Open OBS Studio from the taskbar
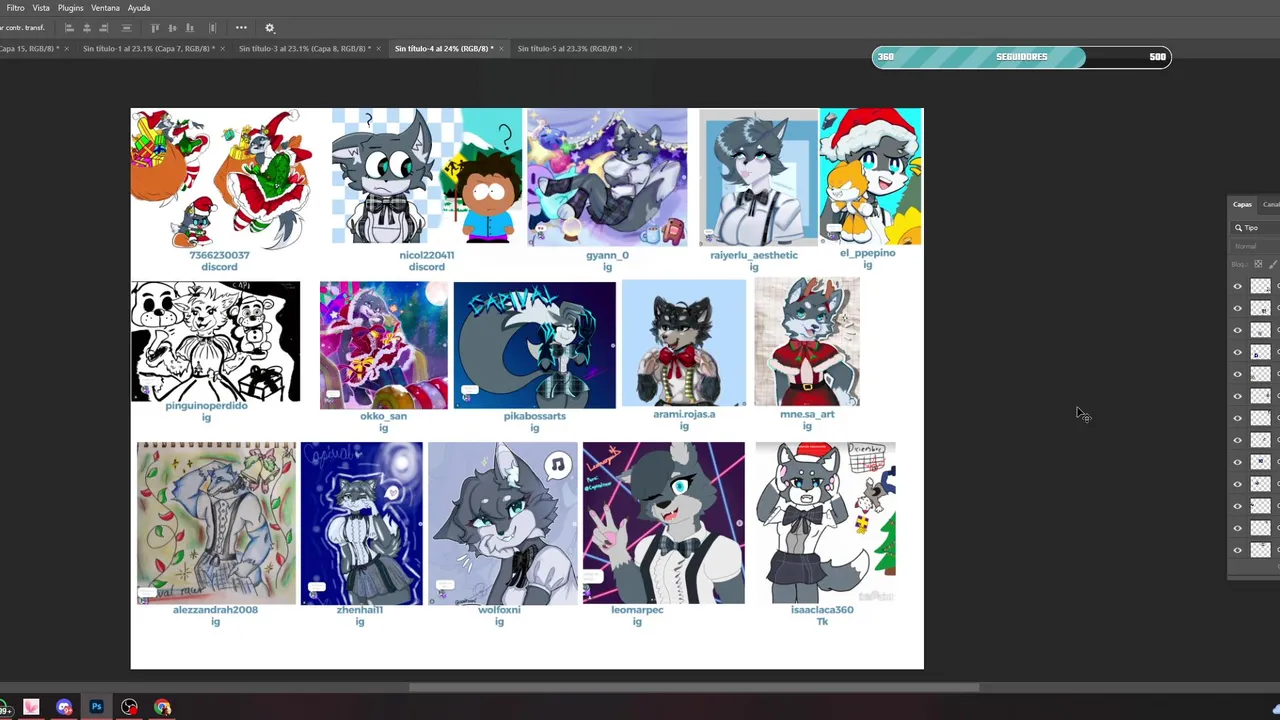Viewport: 1280px width, 720px height. (129, 707)
